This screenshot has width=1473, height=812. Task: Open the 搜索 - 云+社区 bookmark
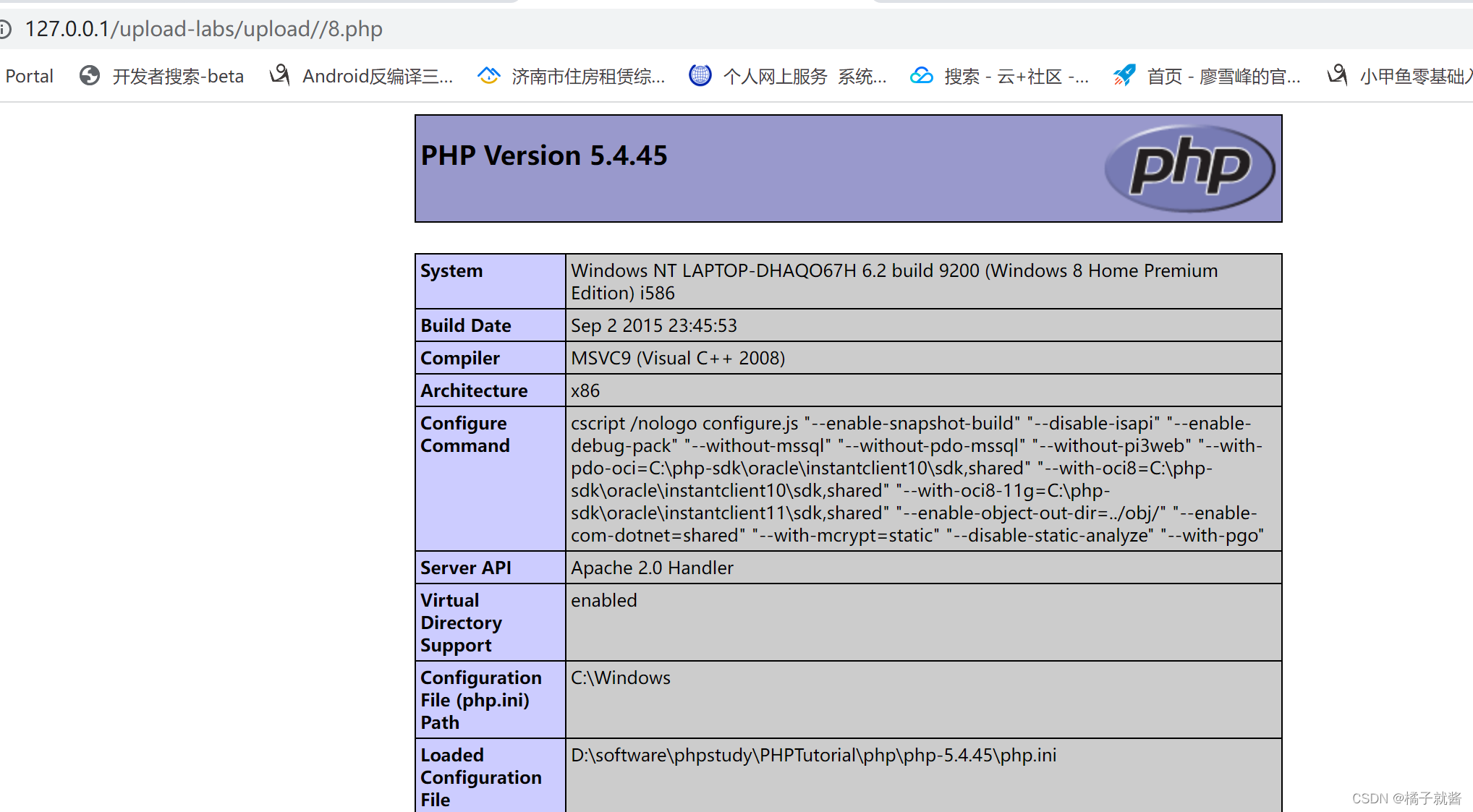[1016, 76]
